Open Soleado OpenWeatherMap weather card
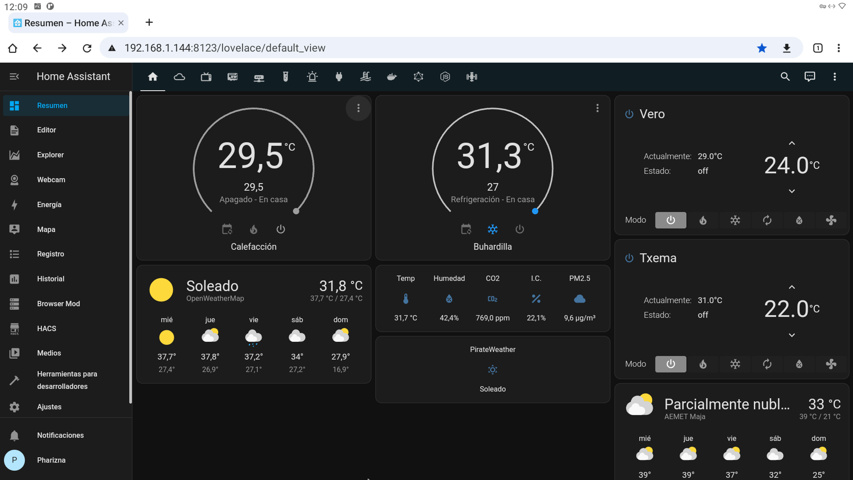Image resolution: width=853 pixels, height=480 pixels. coord(254,324)
